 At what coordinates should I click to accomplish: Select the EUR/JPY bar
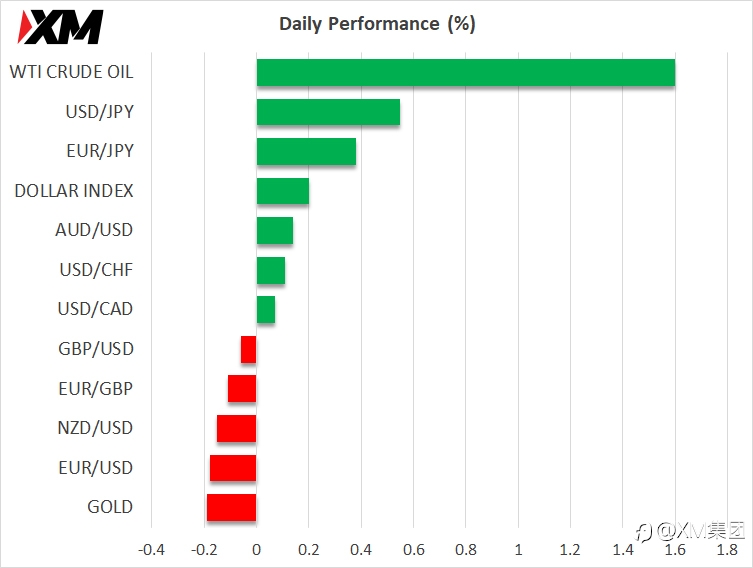point(306,151)
